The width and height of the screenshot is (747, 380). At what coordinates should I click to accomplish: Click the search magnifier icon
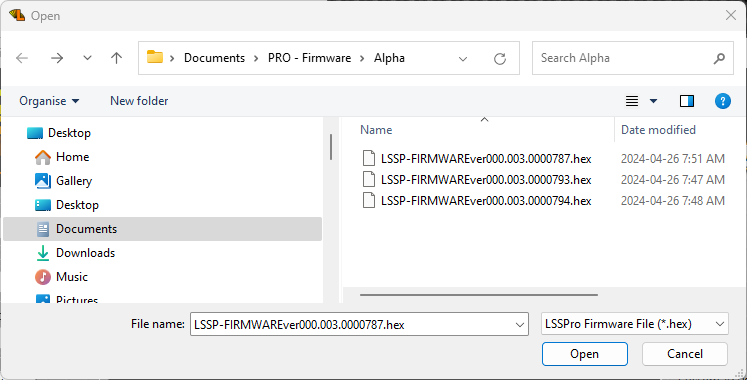tap(719, 59)
